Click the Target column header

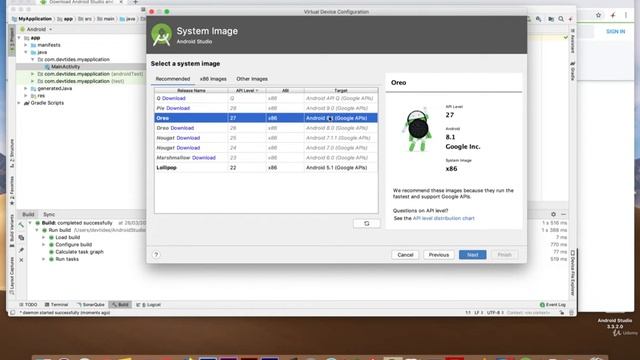point(341,91)
